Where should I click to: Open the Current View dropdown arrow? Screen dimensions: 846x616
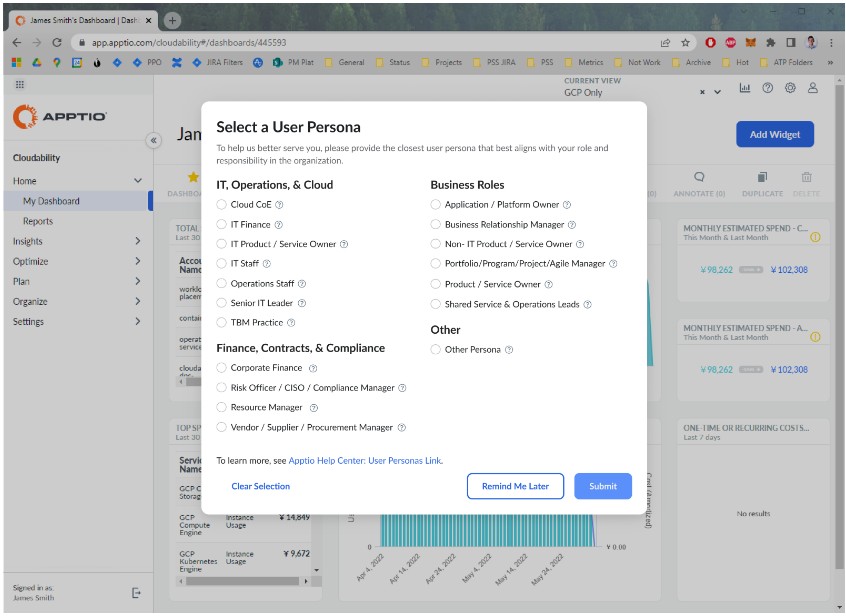(718, 92)
